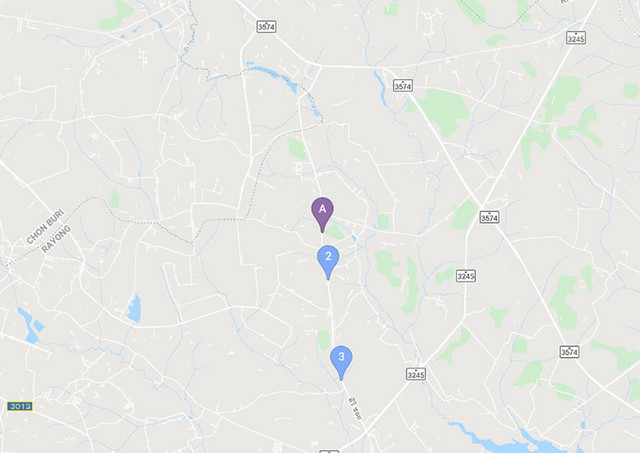The height and width of the screenshot is (453, 640).
Task: Click the small green park beside marker A
Action: click(336, 232)
